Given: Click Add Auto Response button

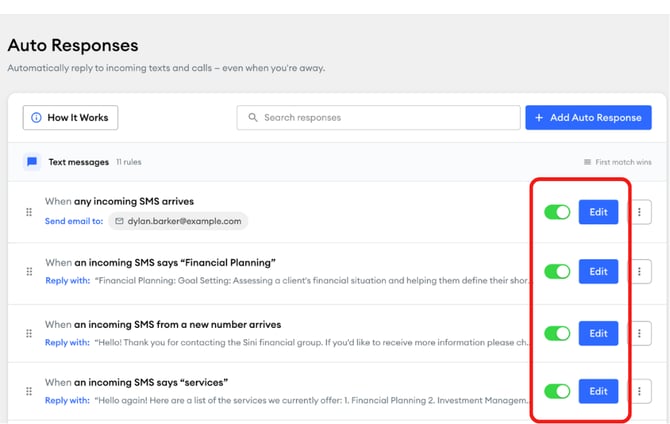Looking at the screenshot, I should pyautogui.click(x=588, y=118).
